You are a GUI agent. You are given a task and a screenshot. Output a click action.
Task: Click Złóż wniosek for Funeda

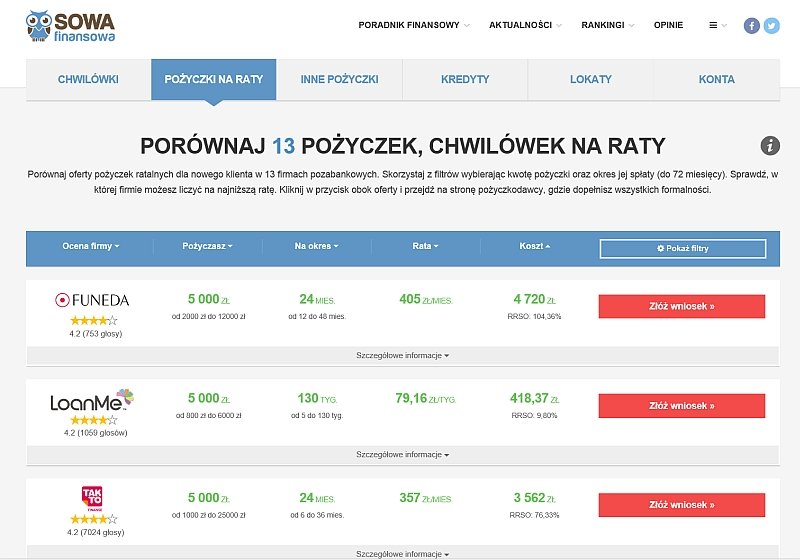(682, 306)
